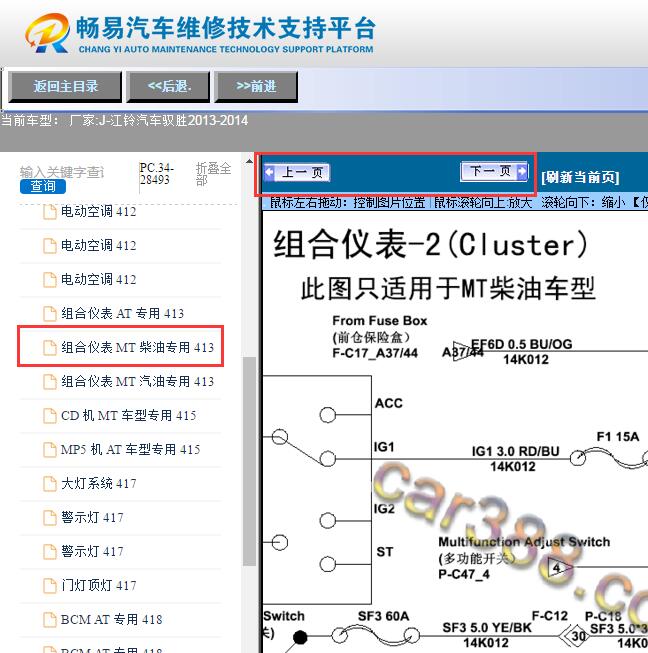Click the 折叠全部 collapse all link

pyautogui.click(x=213, y=174)
